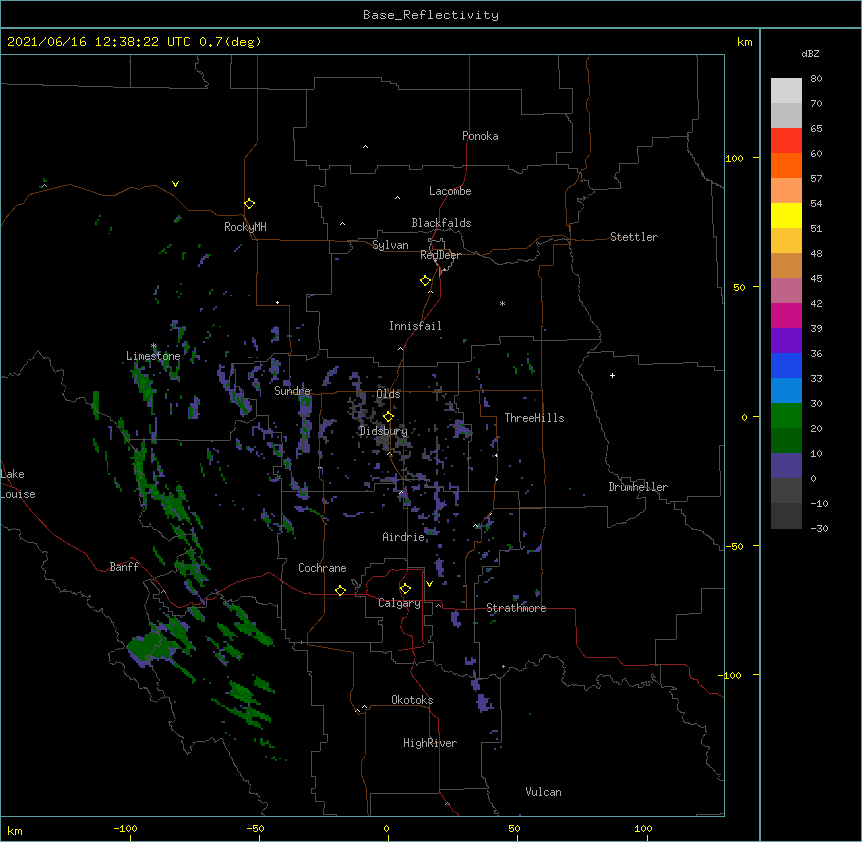This screenshot has width=862, height=842.
Task: Select the dark orange 57-60 dBZ swatch
Action: (786, 165)
